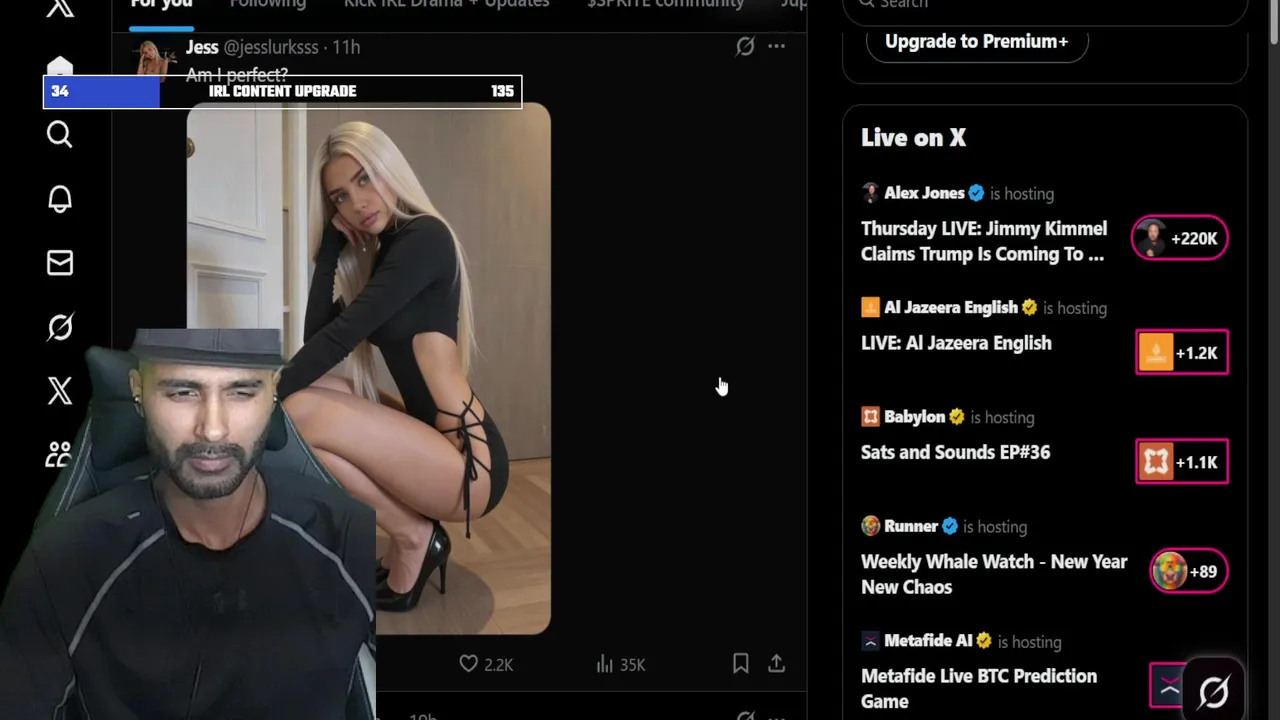Share Jess's post via share icon
This screenshot has height=720, width=1280.
click(x=776, y=663)
